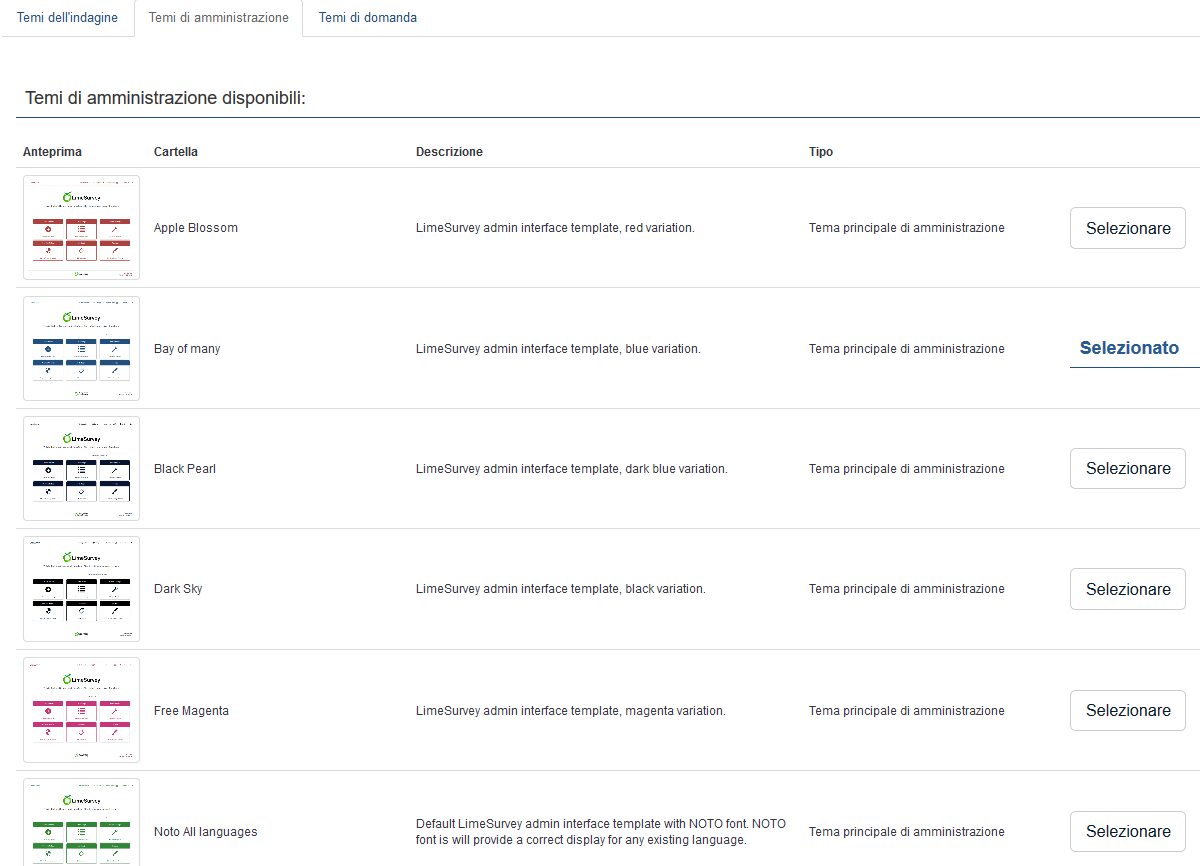The height and width of the screenshot is (866, 1200).
Task: Click the Descrizione column header
Action: (449, 152)
